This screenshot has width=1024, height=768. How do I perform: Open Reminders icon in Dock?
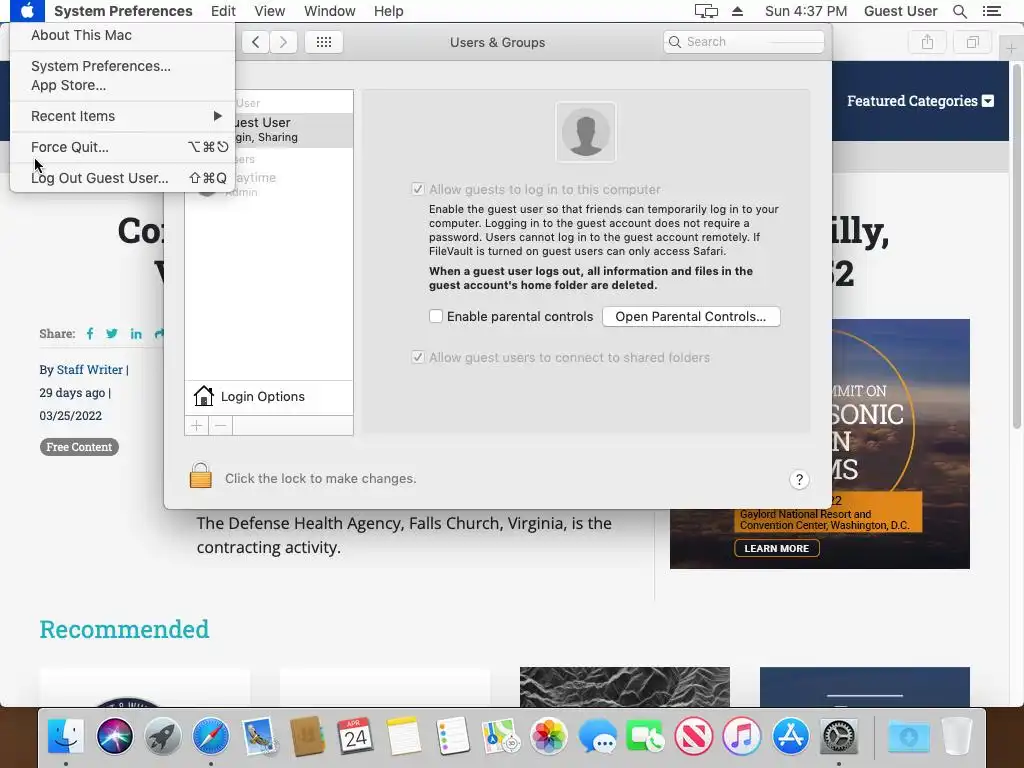(452, 736)
